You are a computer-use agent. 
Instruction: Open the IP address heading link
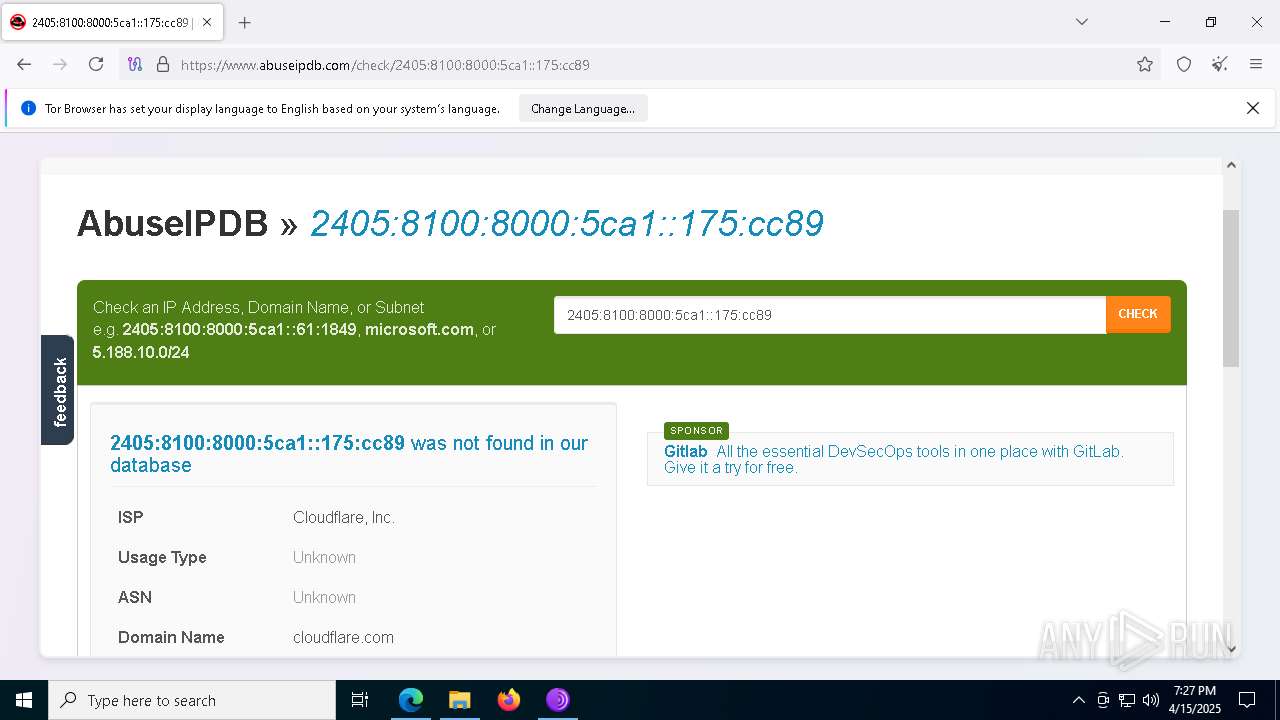[566, 223]
